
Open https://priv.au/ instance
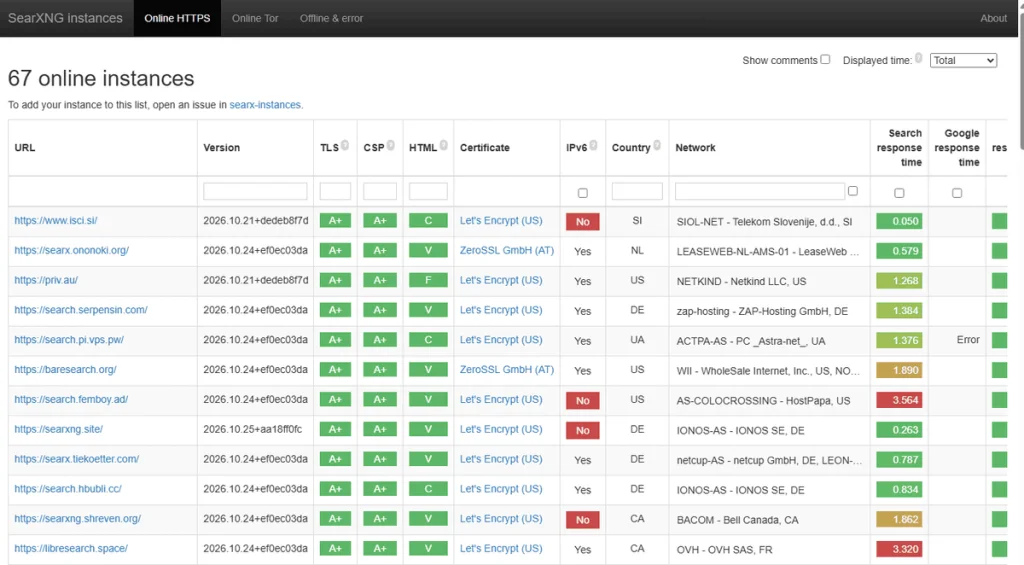pos(46,280)
